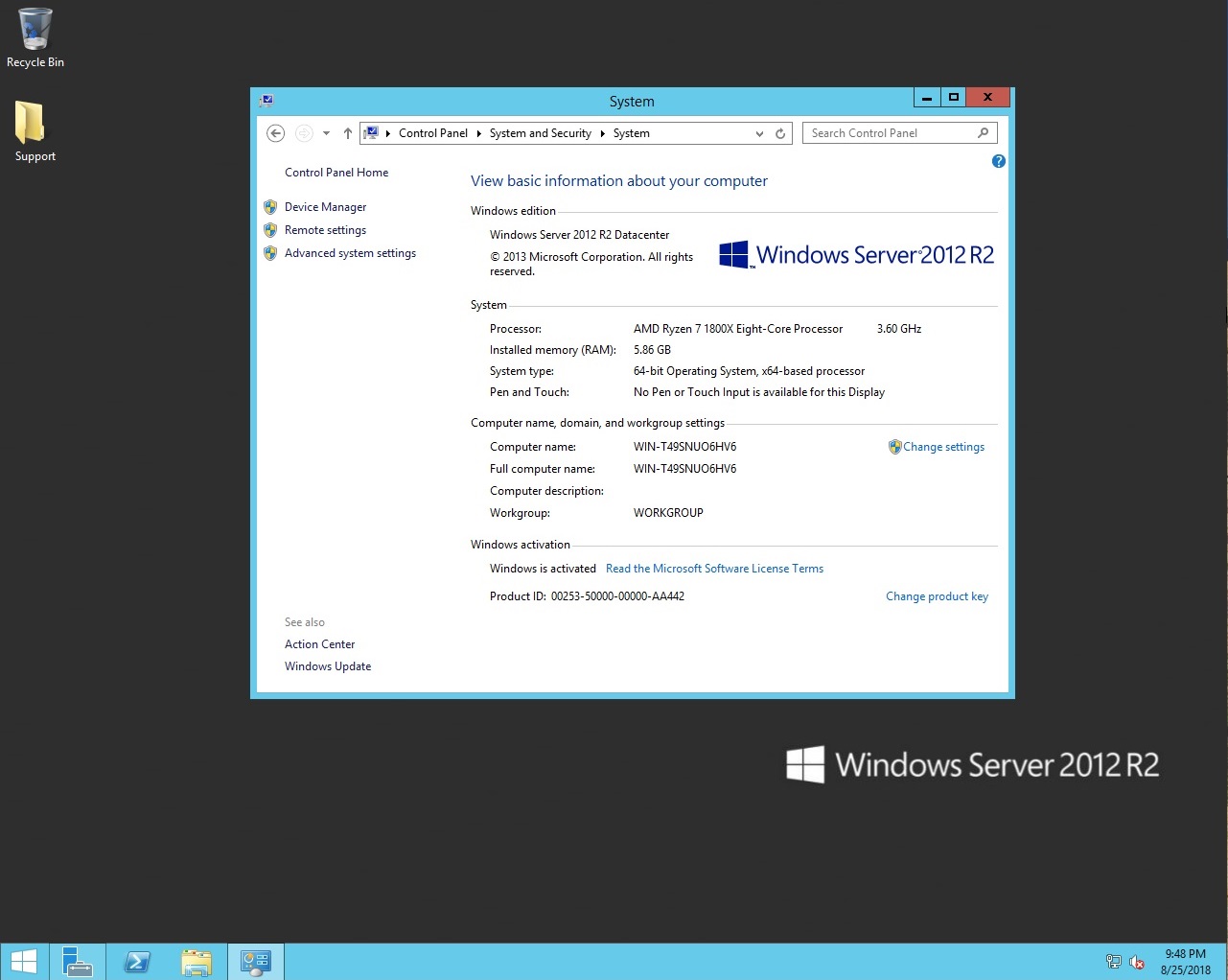
Task: Open Remote settings link
Action: click(x=325, y=230)
